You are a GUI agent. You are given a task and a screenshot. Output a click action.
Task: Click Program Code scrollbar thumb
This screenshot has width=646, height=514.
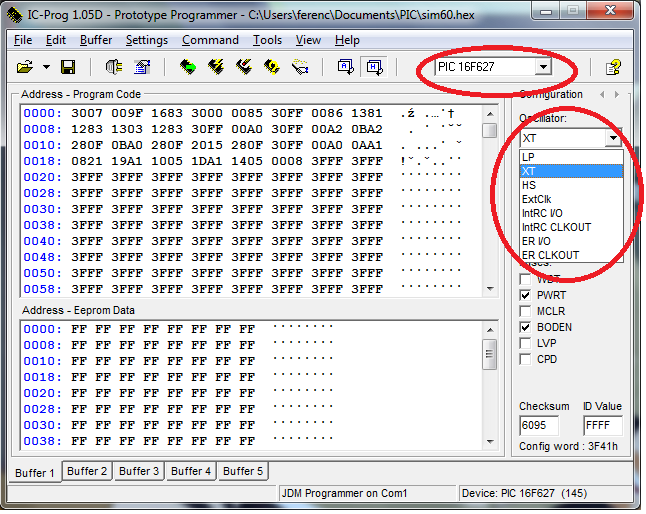(490, 131)
